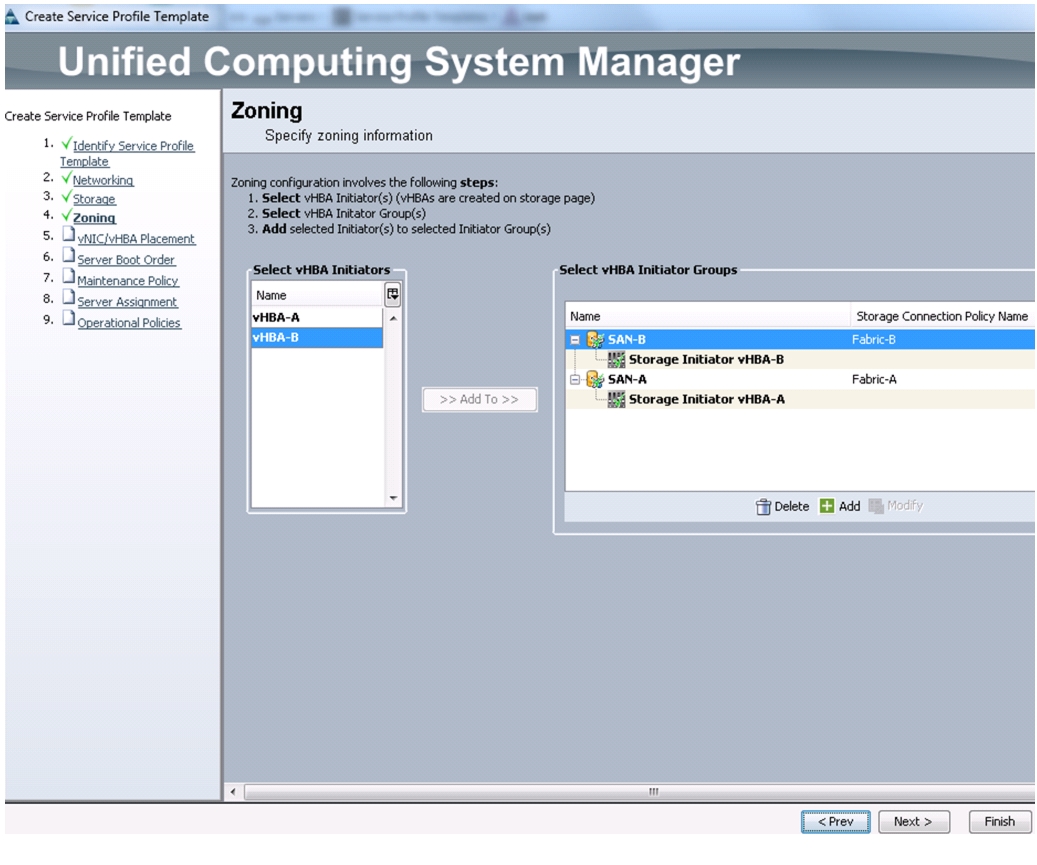Screen dimensions: 1037x865
Task: Click Add label in initiator groups toolbar
Action: point(849,507)
